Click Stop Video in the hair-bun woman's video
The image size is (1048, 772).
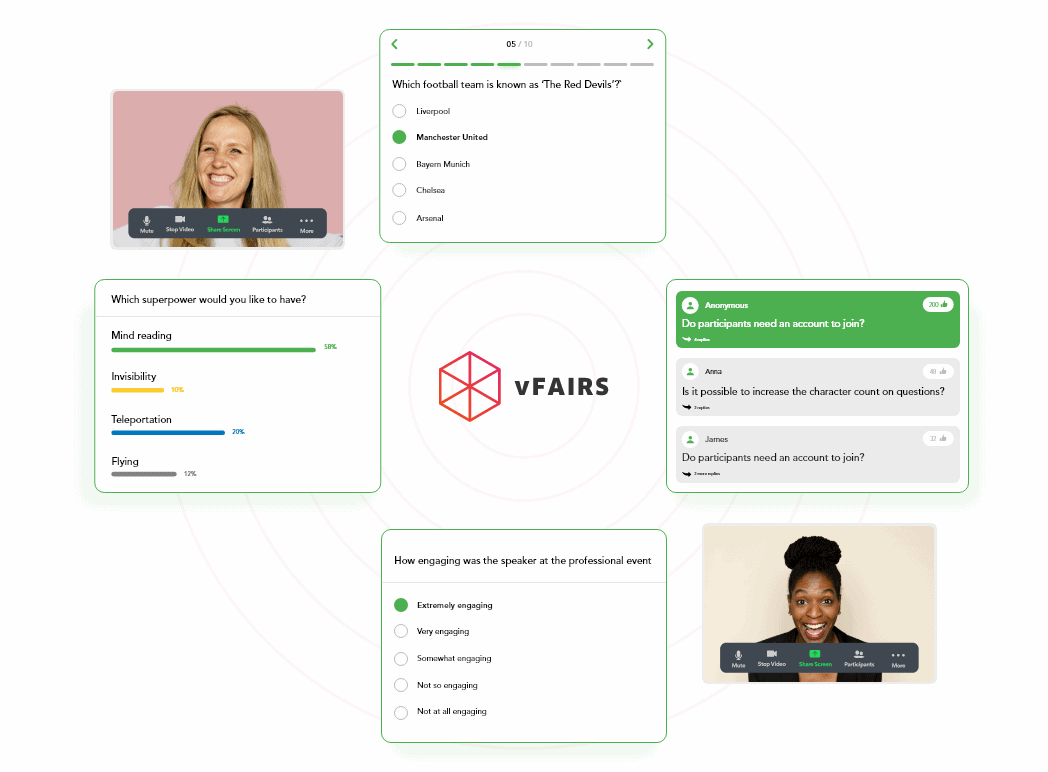(x=772, y=658)
